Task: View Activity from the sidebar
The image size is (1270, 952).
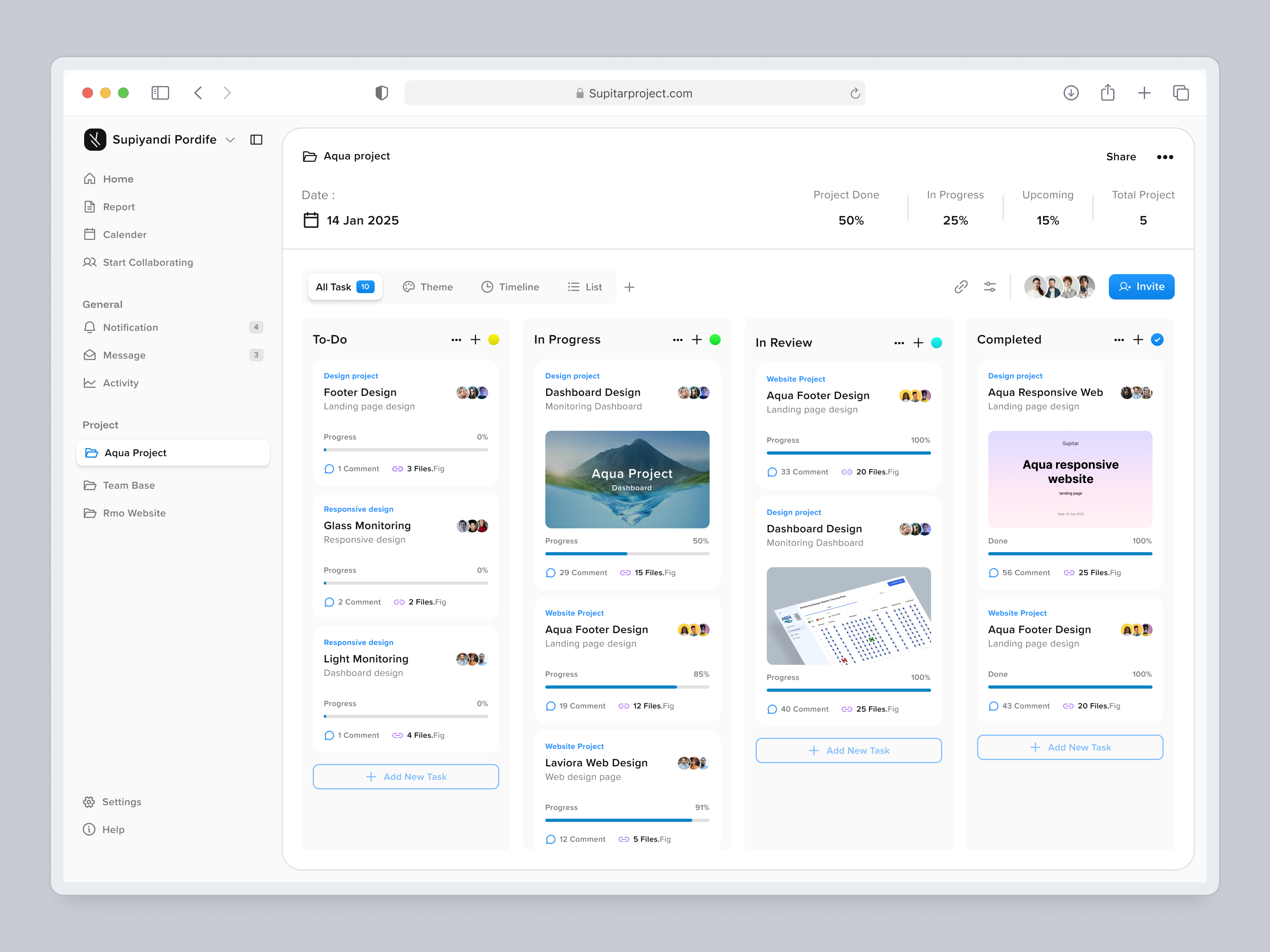Action: tap(121, 383)
